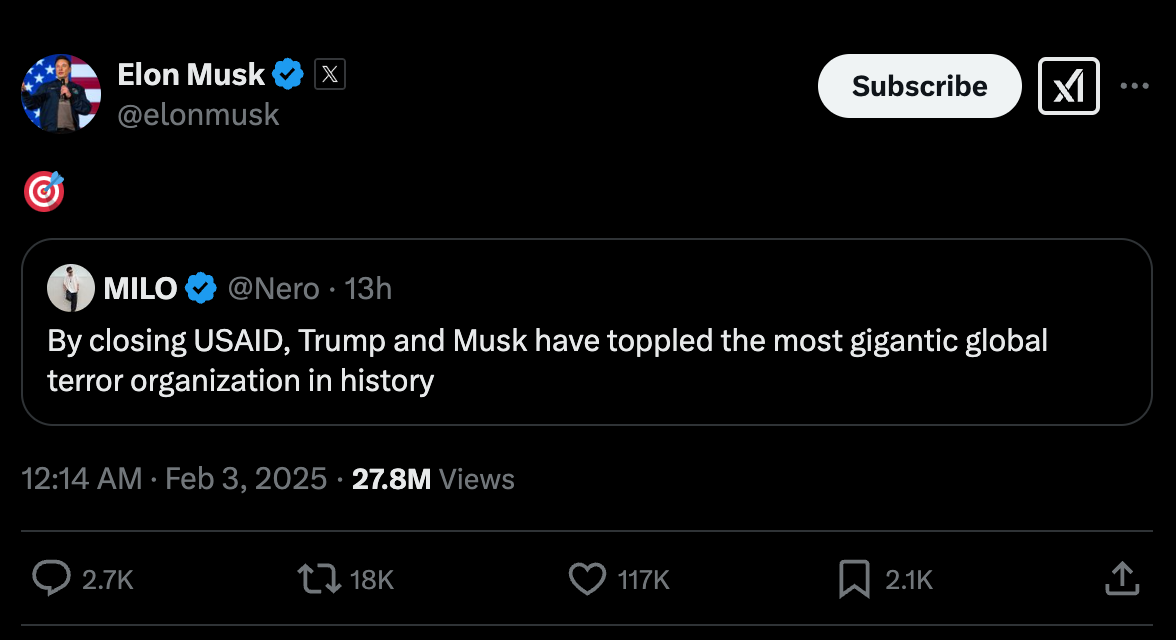Like the post with the heart icon
1176x640 pixels.
587,578
